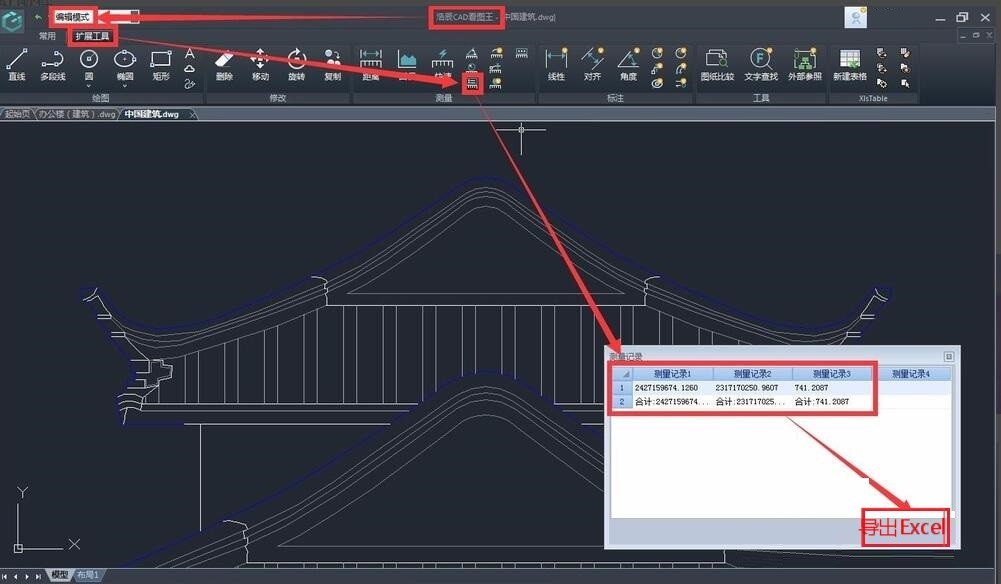Select the 测量记录2 column header

(x=752, y=374)
